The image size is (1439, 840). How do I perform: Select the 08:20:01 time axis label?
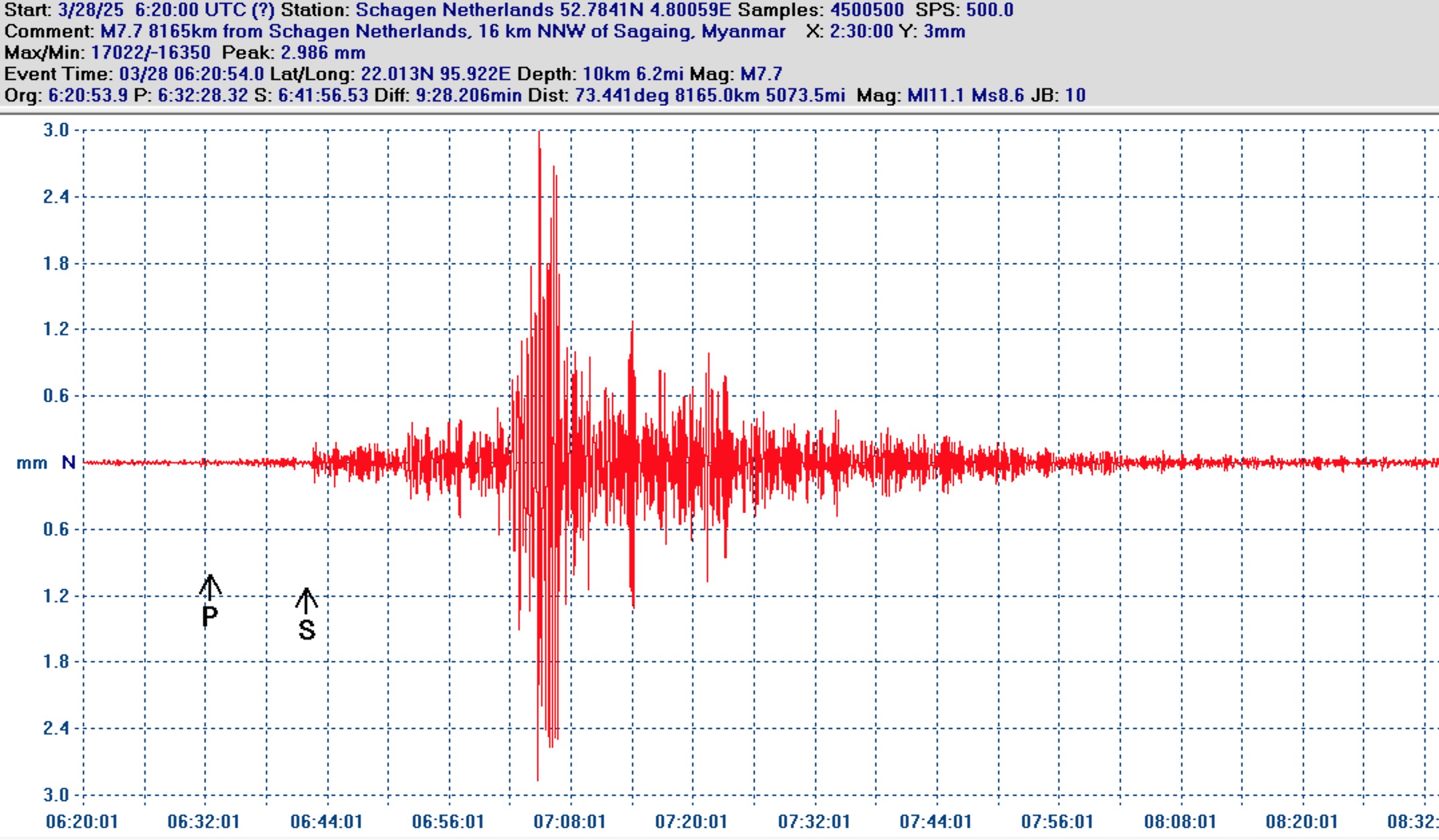click(x=1301, y=822)
